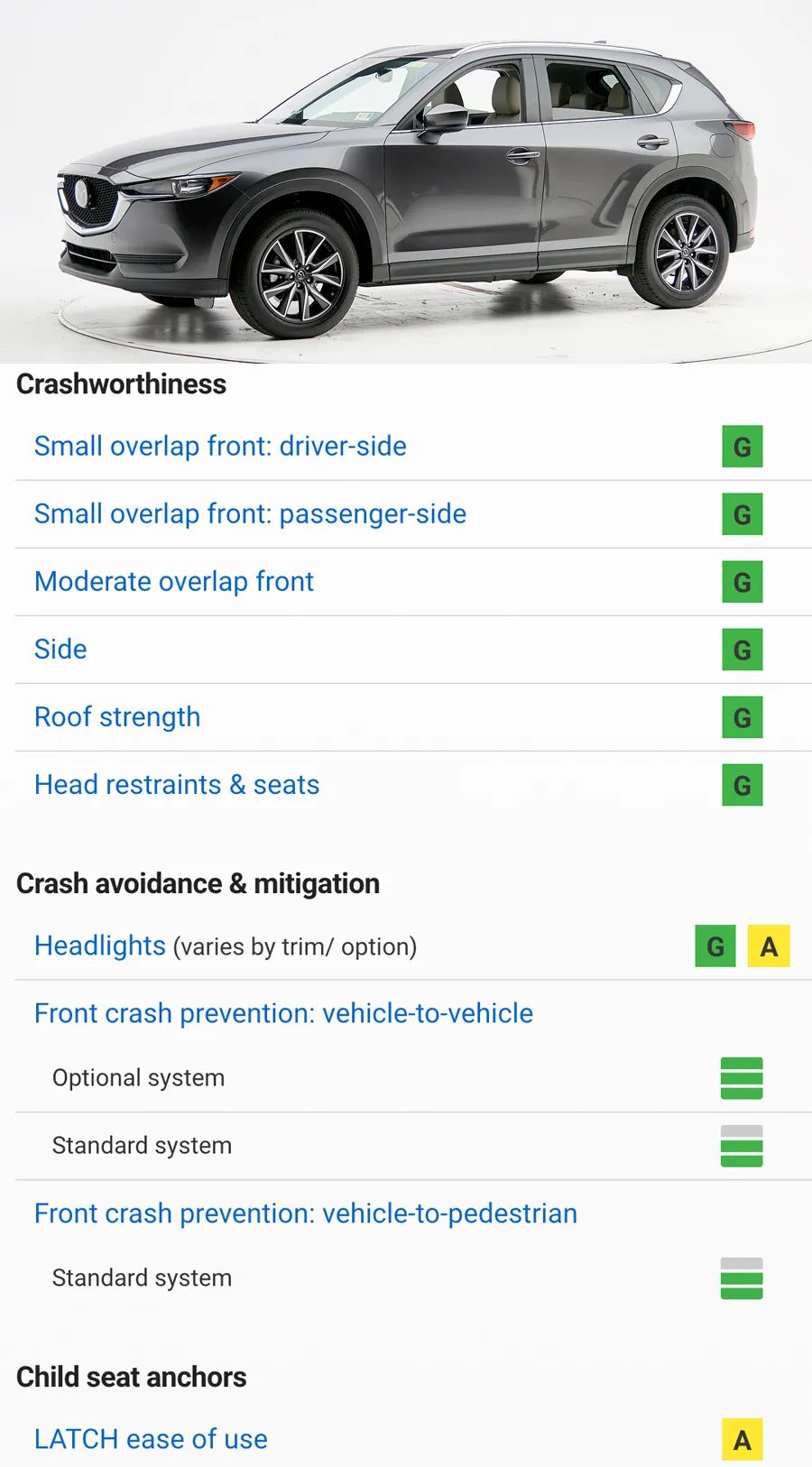The width and height of the screenshot is (812, 1467).
Task: Open Front crash prevention: vehicle-to-pedestrian link
Action: (306, 1213)
